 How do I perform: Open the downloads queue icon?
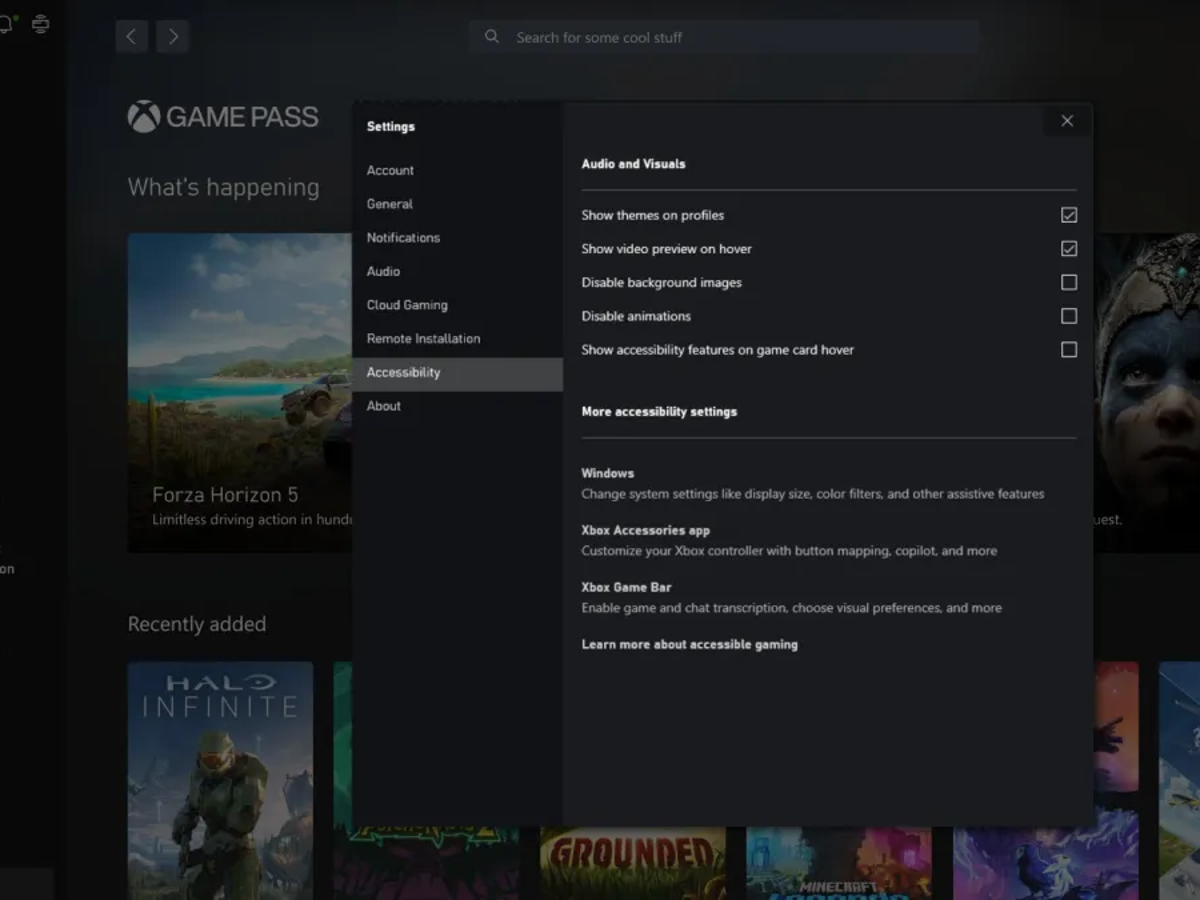click(40, 22)
